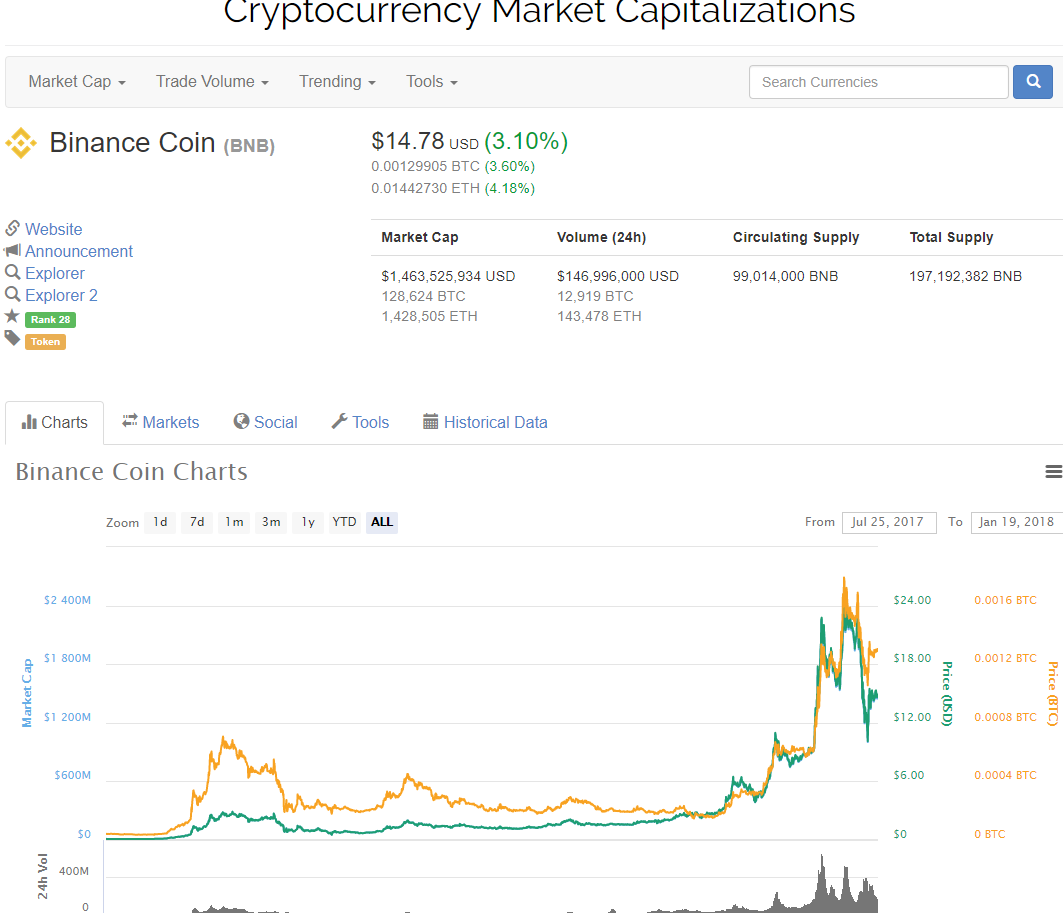Click the 143,478 ETH volume value
Image resolution: width=1063 pixels, height=913 pixels.
click(599, 317)
